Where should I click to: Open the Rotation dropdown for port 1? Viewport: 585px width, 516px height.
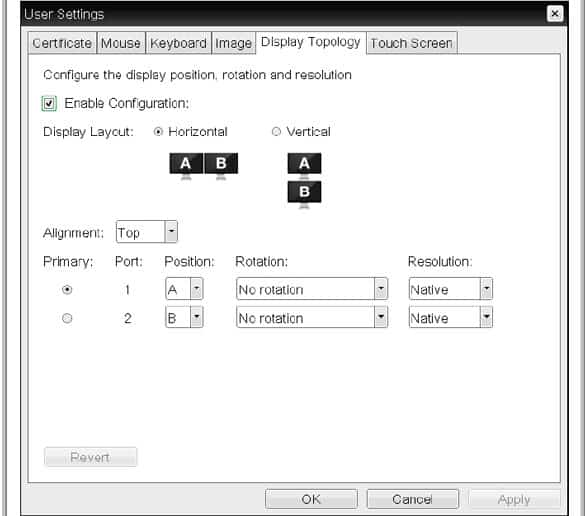(x=312, y=288)
